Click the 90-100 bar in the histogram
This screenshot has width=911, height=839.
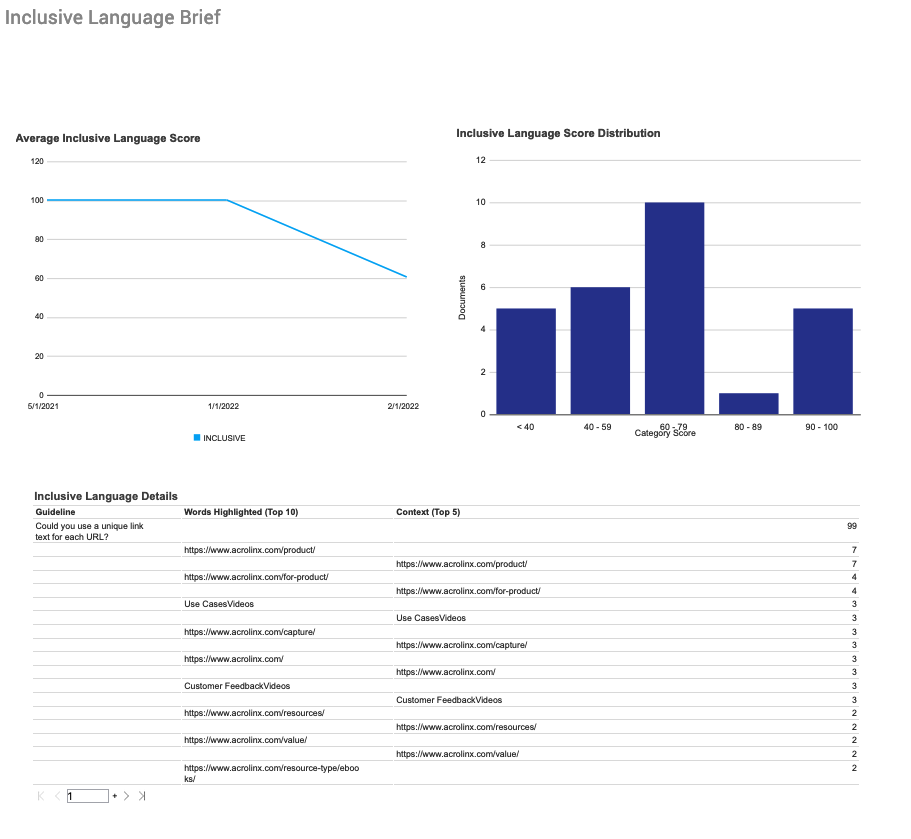[822, 360]
